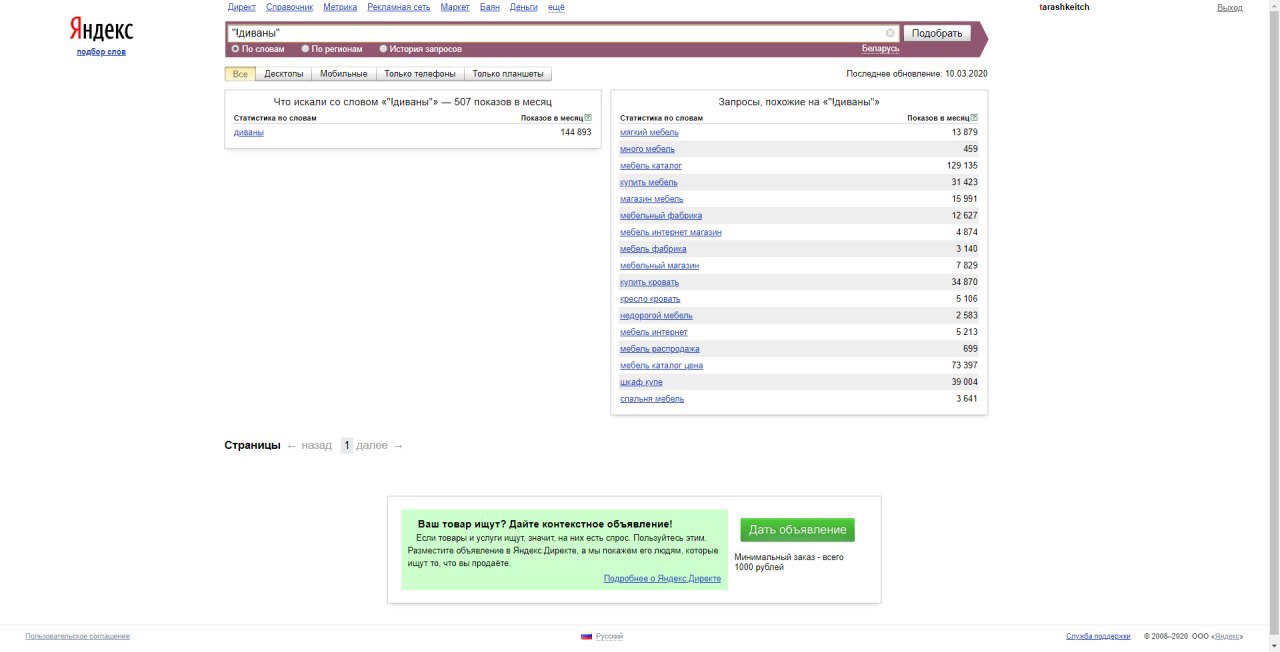Click 'Выход' logout link
The width and height of the screenshot is (1280, 652).
pos(1230,7)
